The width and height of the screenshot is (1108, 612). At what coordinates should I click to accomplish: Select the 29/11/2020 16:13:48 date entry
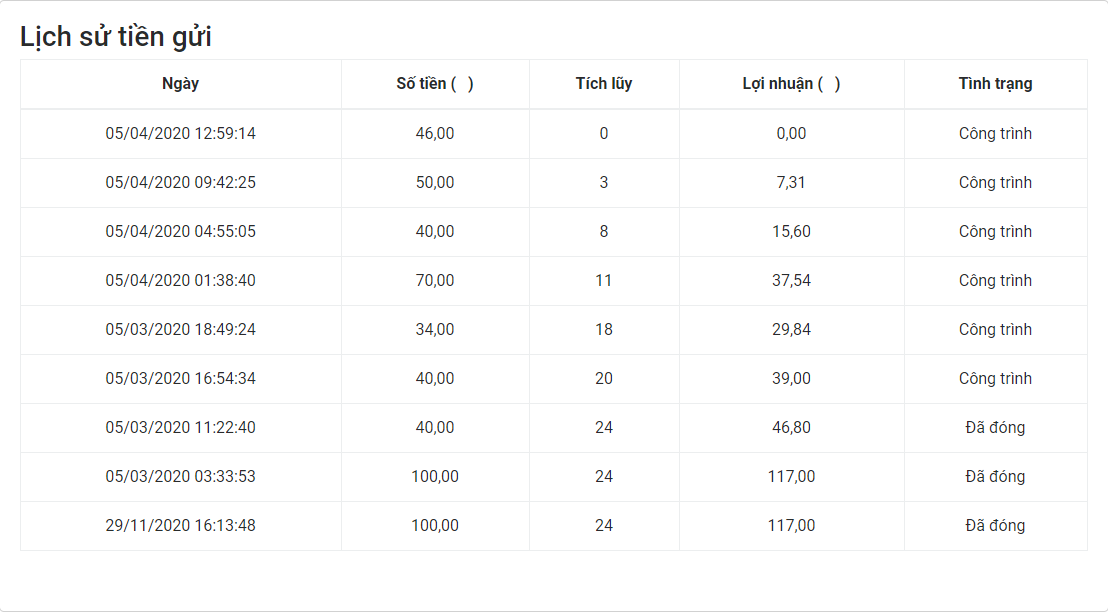[x=181, y=525]
